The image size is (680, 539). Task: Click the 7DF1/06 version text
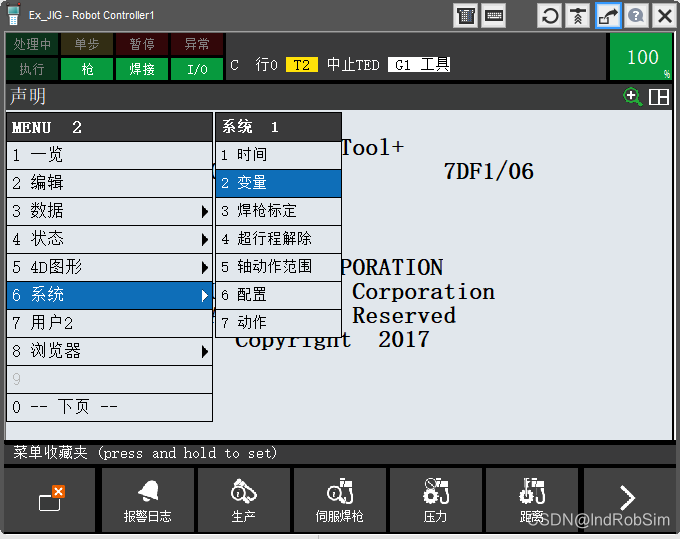tap(488, 172)
